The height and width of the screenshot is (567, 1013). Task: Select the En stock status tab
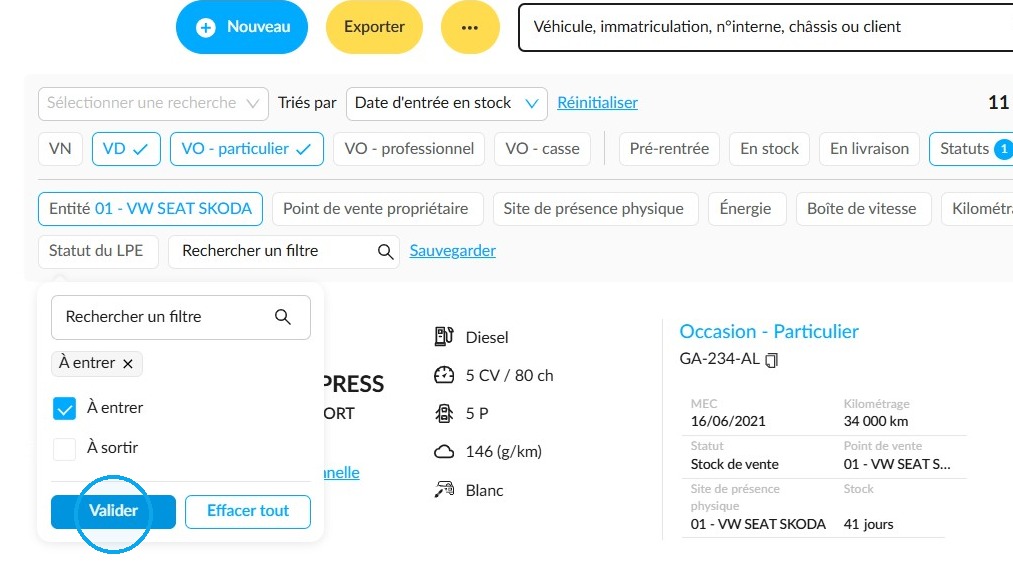pyautogui.click(x=769, y=149)
